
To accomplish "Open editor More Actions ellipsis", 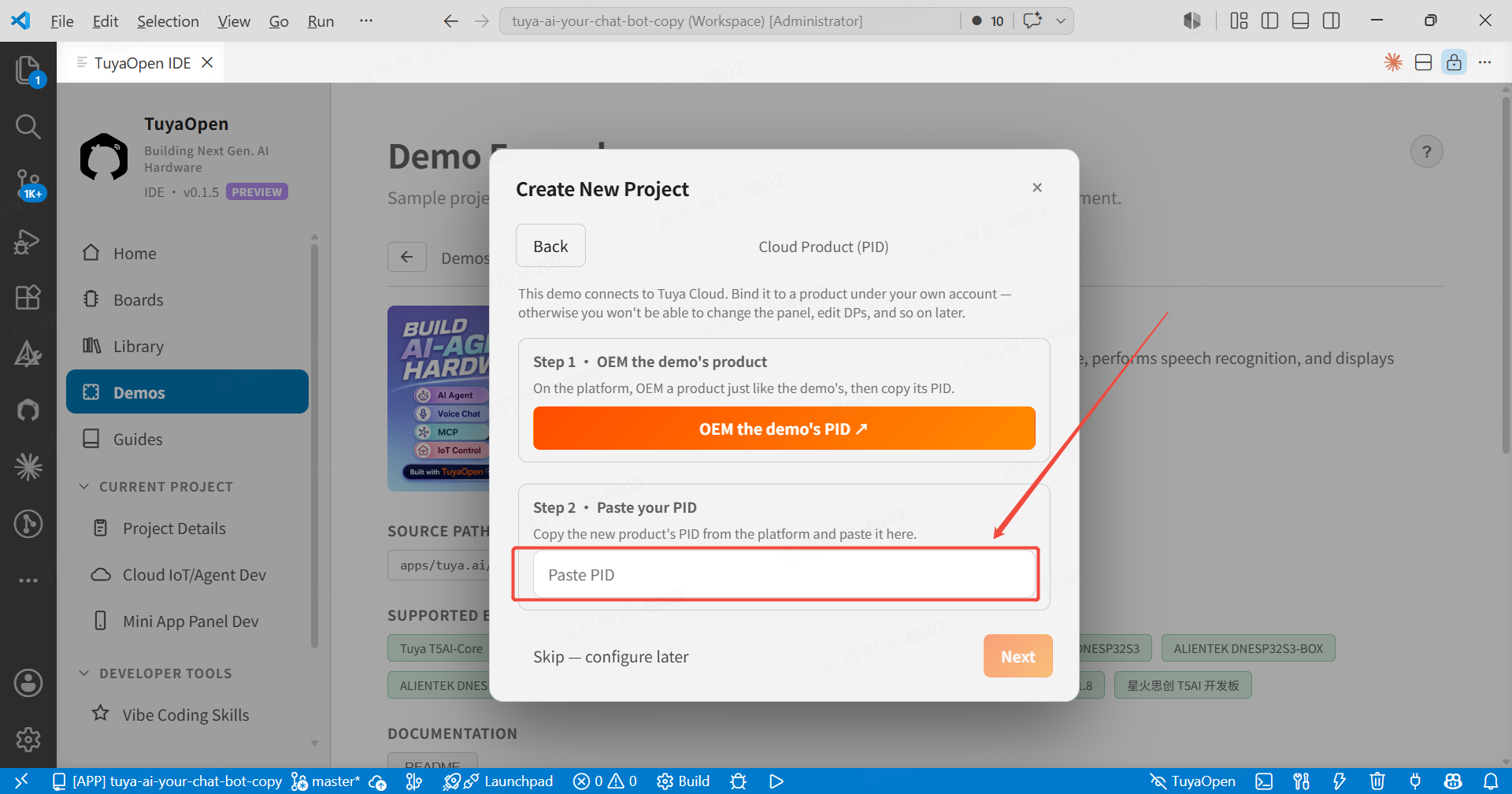I will (1484, 62).
